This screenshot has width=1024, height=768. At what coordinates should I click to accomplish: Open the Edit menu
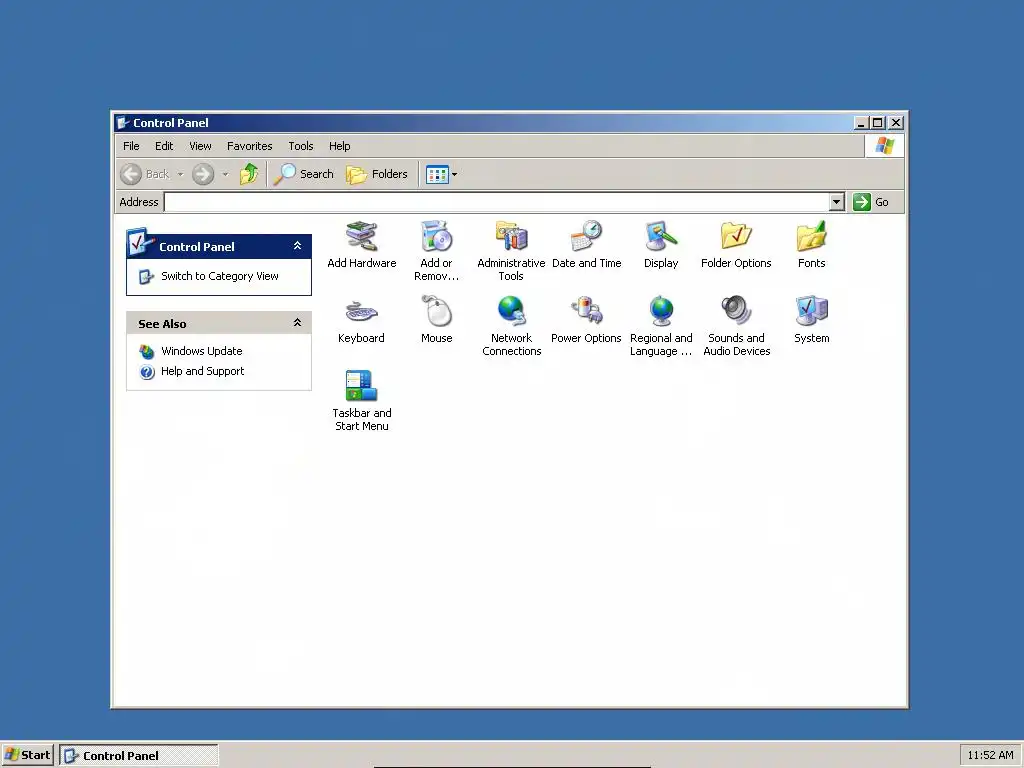[164, 146]
